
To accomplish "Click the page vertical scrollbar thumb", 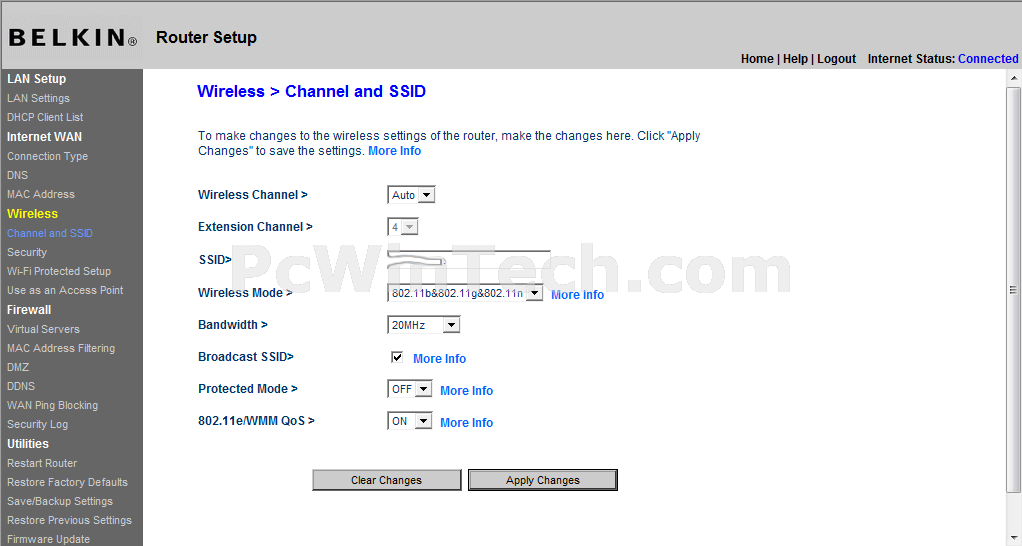I will pyautogui.click(x=1014, y=290).
